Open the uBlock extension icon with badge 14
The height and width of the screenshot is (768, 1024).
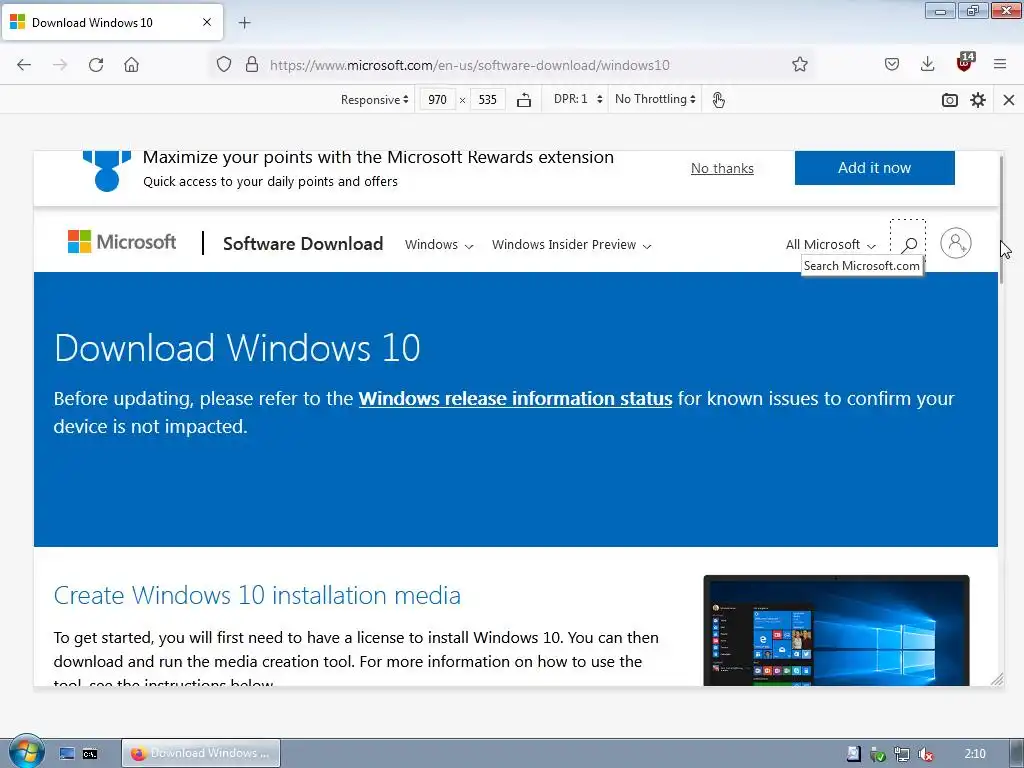[965, 62]
